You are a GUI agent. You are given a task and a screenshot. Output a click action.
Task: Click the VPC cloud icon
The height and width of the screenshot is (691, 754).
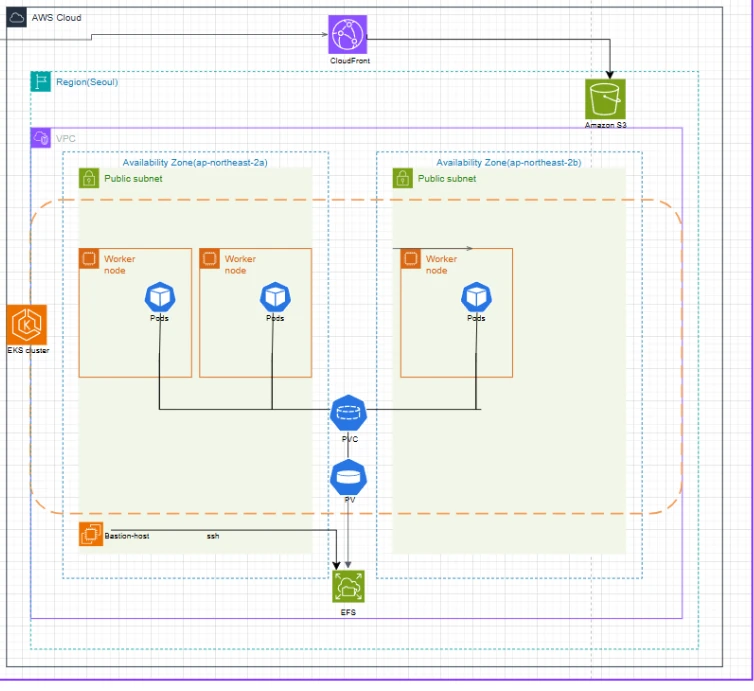41,138
